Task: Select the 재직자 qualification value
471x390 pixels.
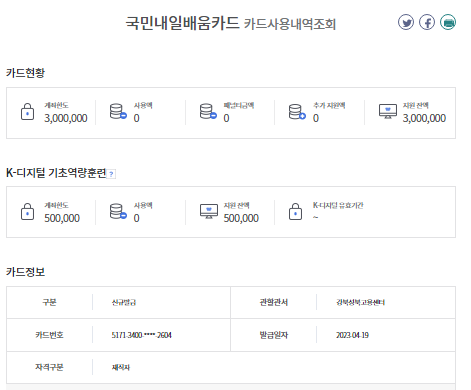Action: [x=121, y=367]
